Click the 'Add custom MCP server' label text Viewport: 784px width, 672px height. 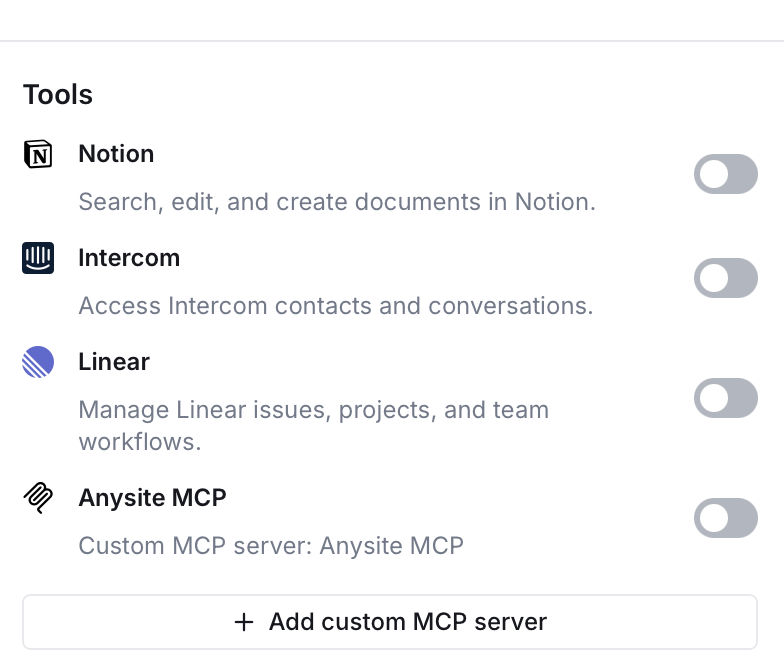(x=408, y=622)
